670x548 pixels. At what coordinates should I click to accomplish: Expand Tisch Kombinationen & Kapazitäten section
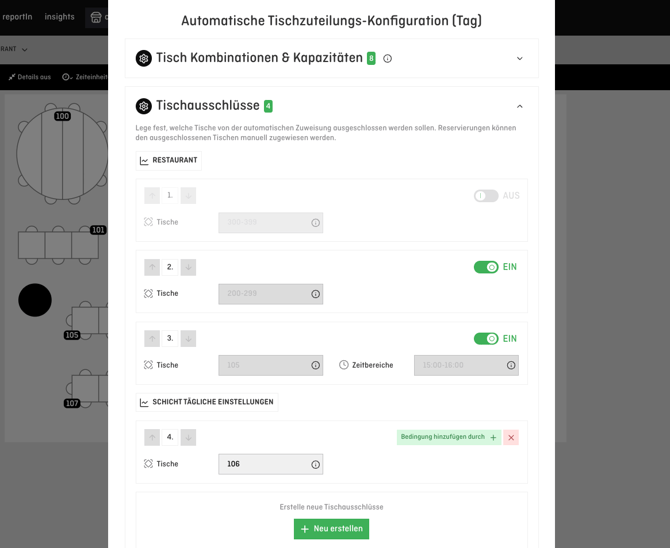point(519,59)
